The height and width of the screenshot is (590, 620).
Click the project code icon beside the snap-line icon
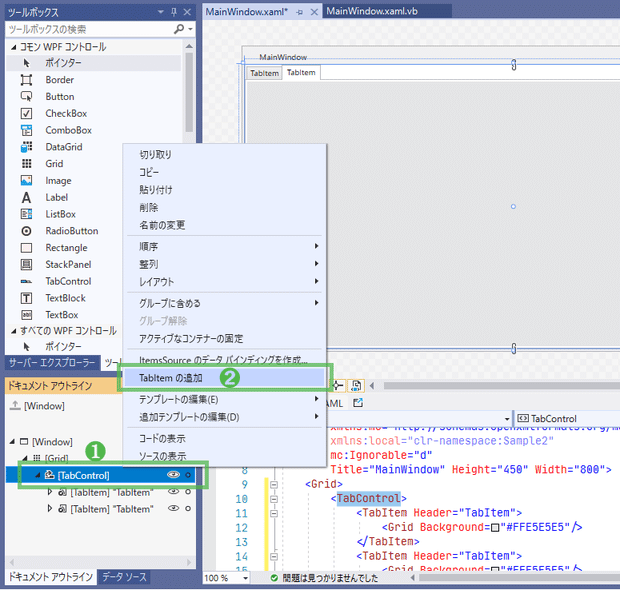coord(356,385)
